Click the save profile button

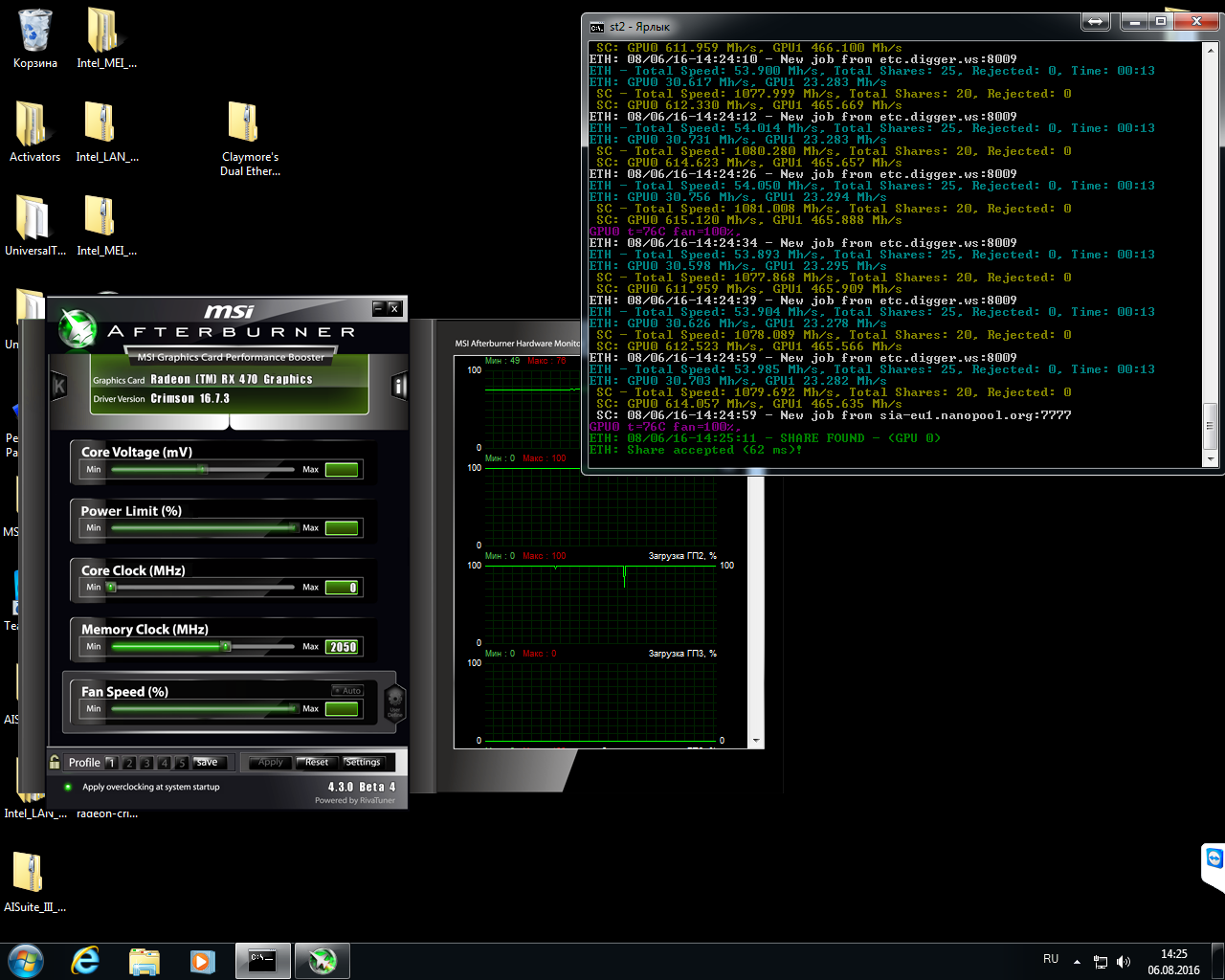(209, 763)
